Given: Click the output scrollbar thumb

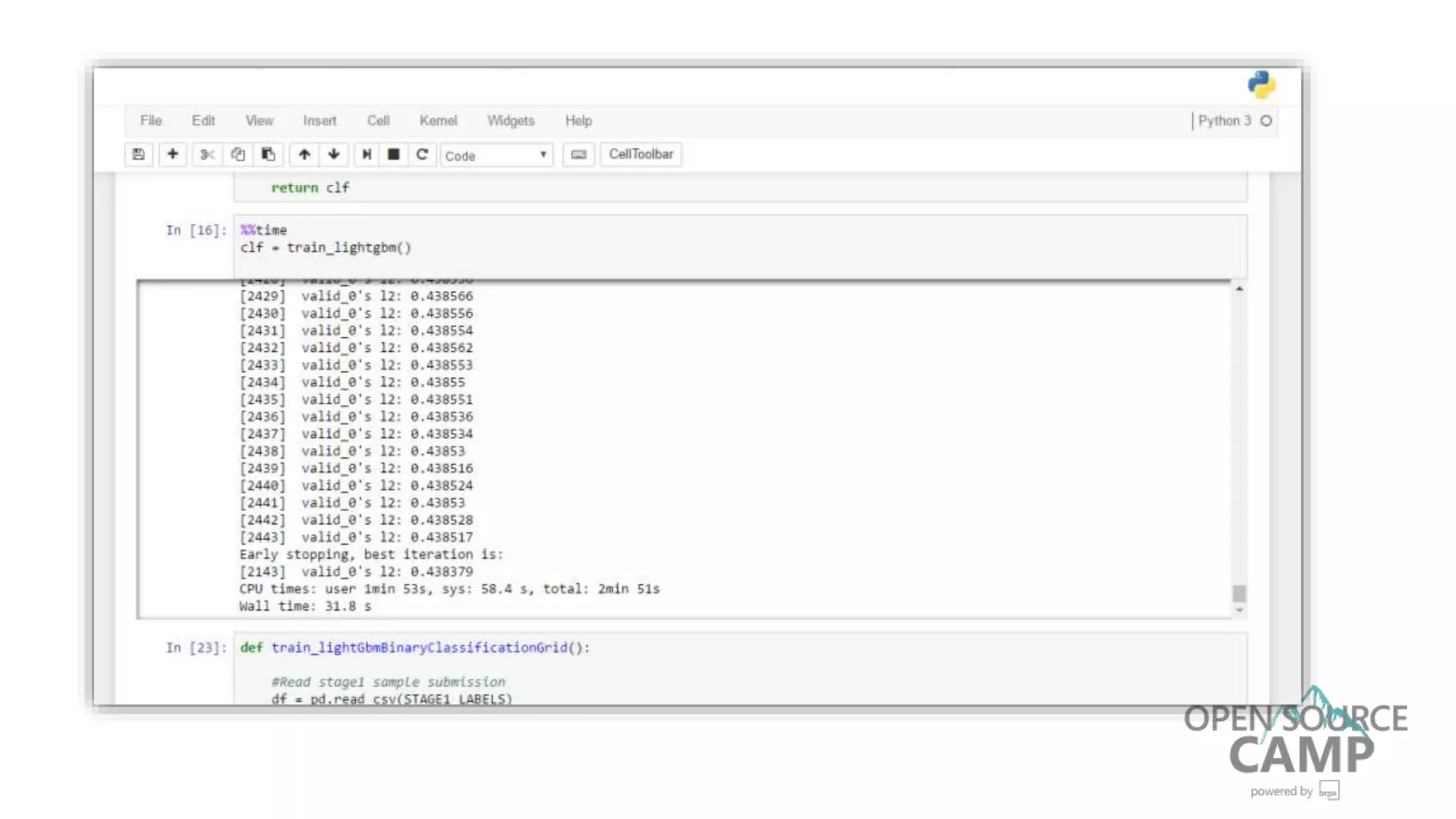Looking at the screenshot, I should 1239,593.
